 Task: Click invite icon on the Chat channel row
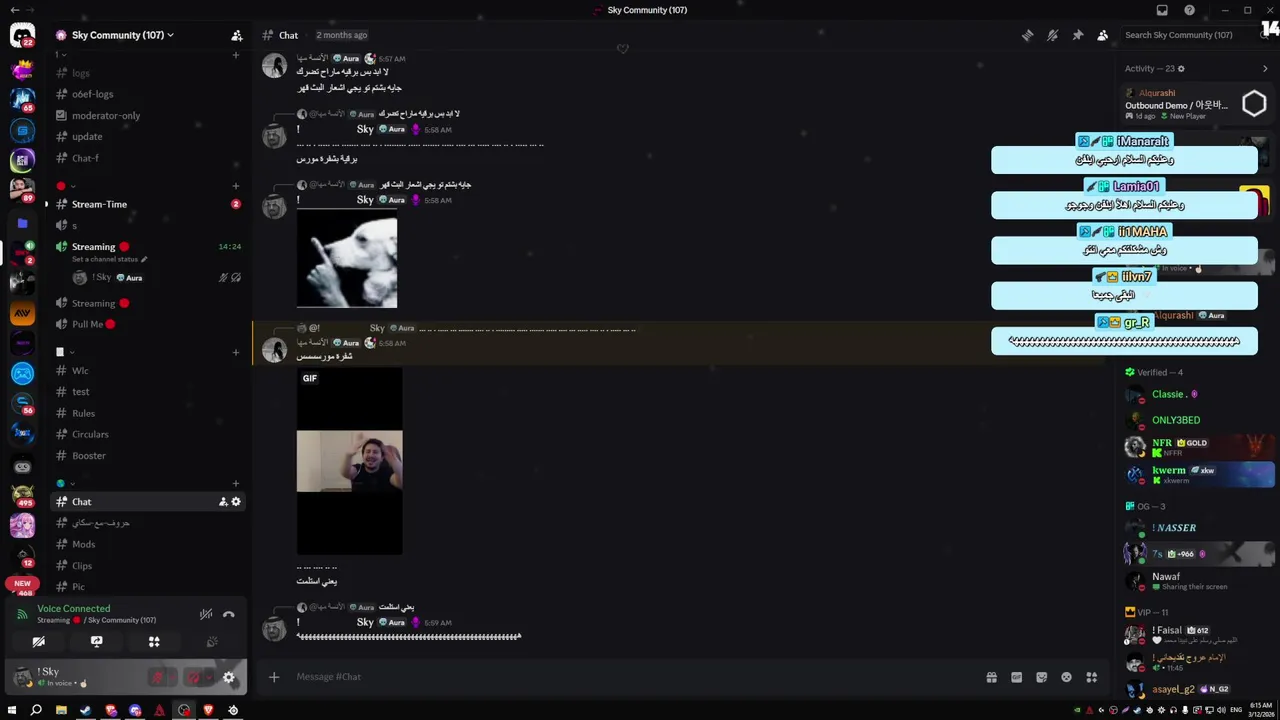(x=223, y=502)
